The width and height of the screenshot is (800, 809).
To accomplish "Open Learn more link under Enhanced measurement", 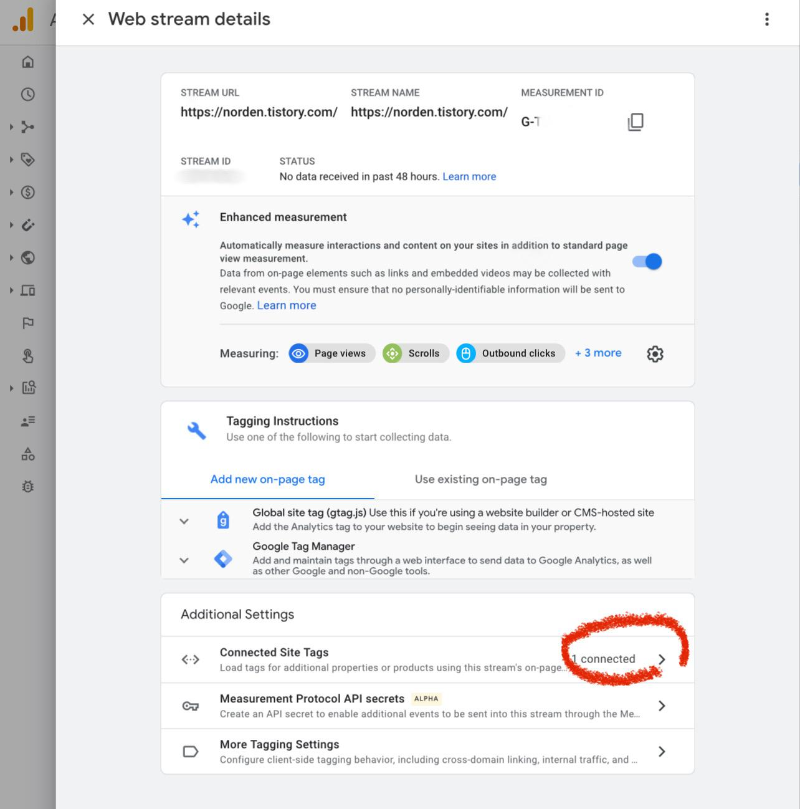I will [x=286, y=305].
